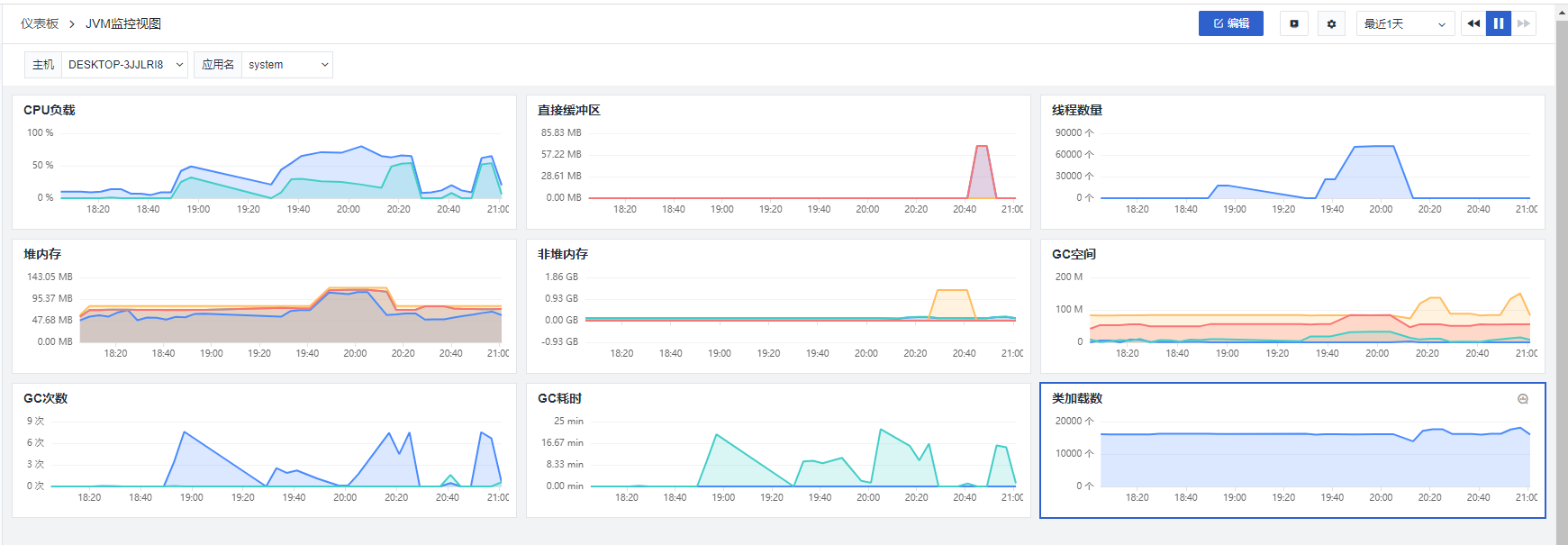Click the CPU负载 chart area
1568x545 pixels.
tap(280, 166)
